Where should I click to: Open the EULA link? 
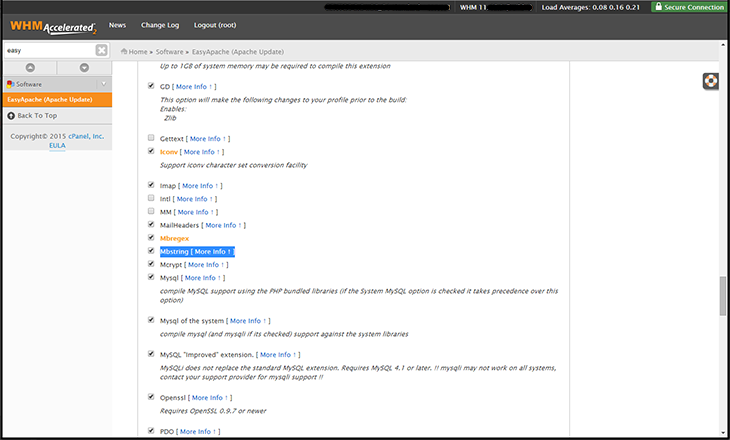57,146
